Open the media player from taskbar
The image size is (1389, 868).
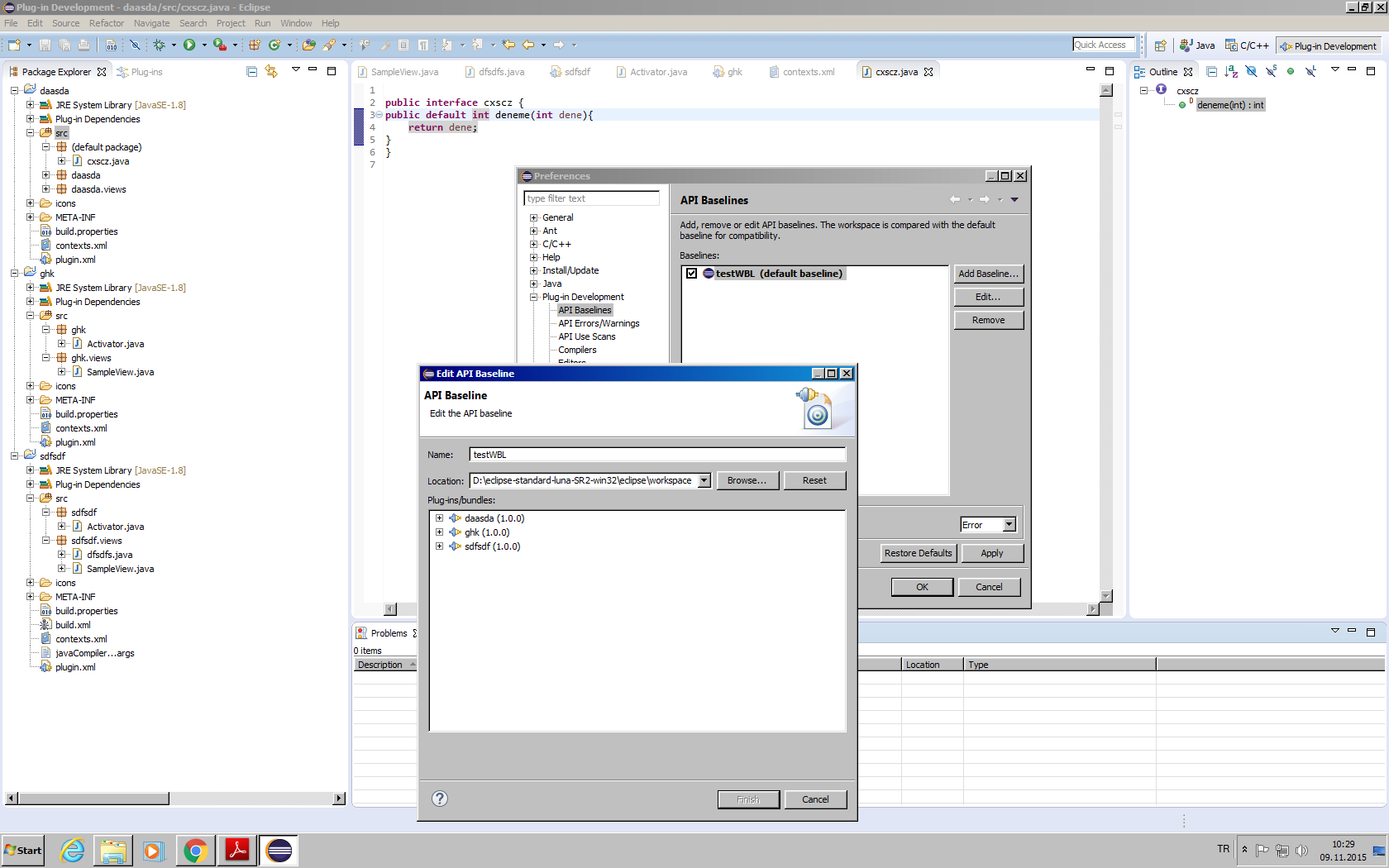tap(154, 850)
